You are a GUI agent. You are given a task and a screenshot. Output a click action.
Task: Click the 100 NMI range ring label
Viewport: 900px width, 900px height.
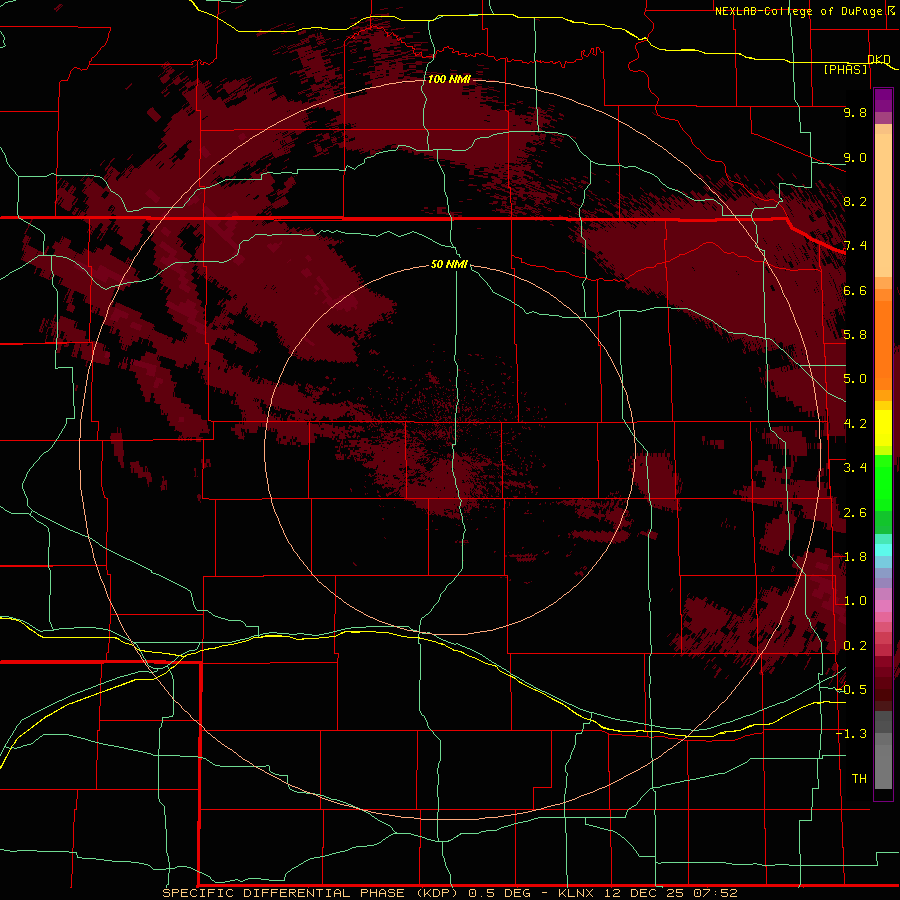click(x=449, y=79)
